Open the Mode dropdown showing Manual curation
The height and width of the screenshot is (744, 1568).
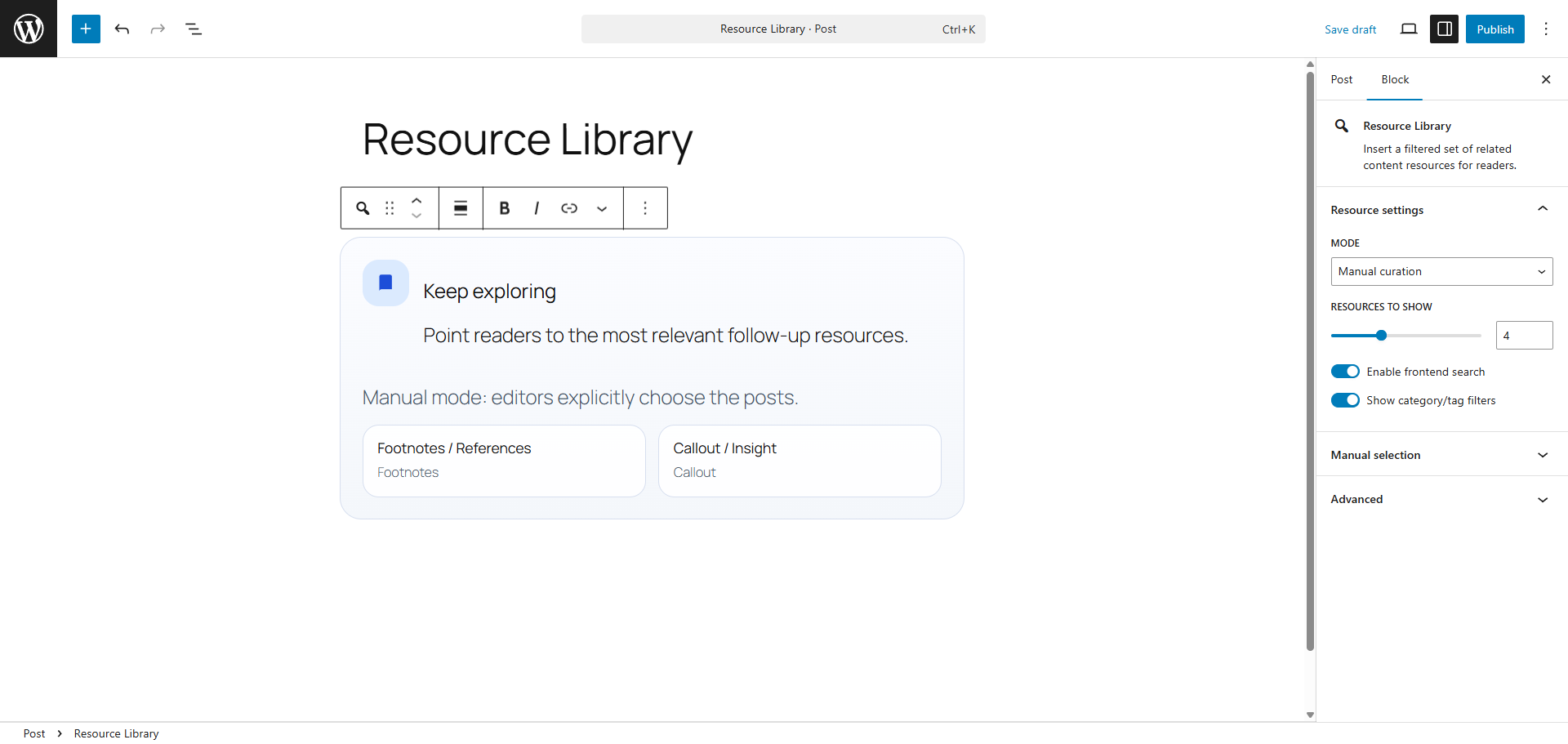pos(1441,271)
